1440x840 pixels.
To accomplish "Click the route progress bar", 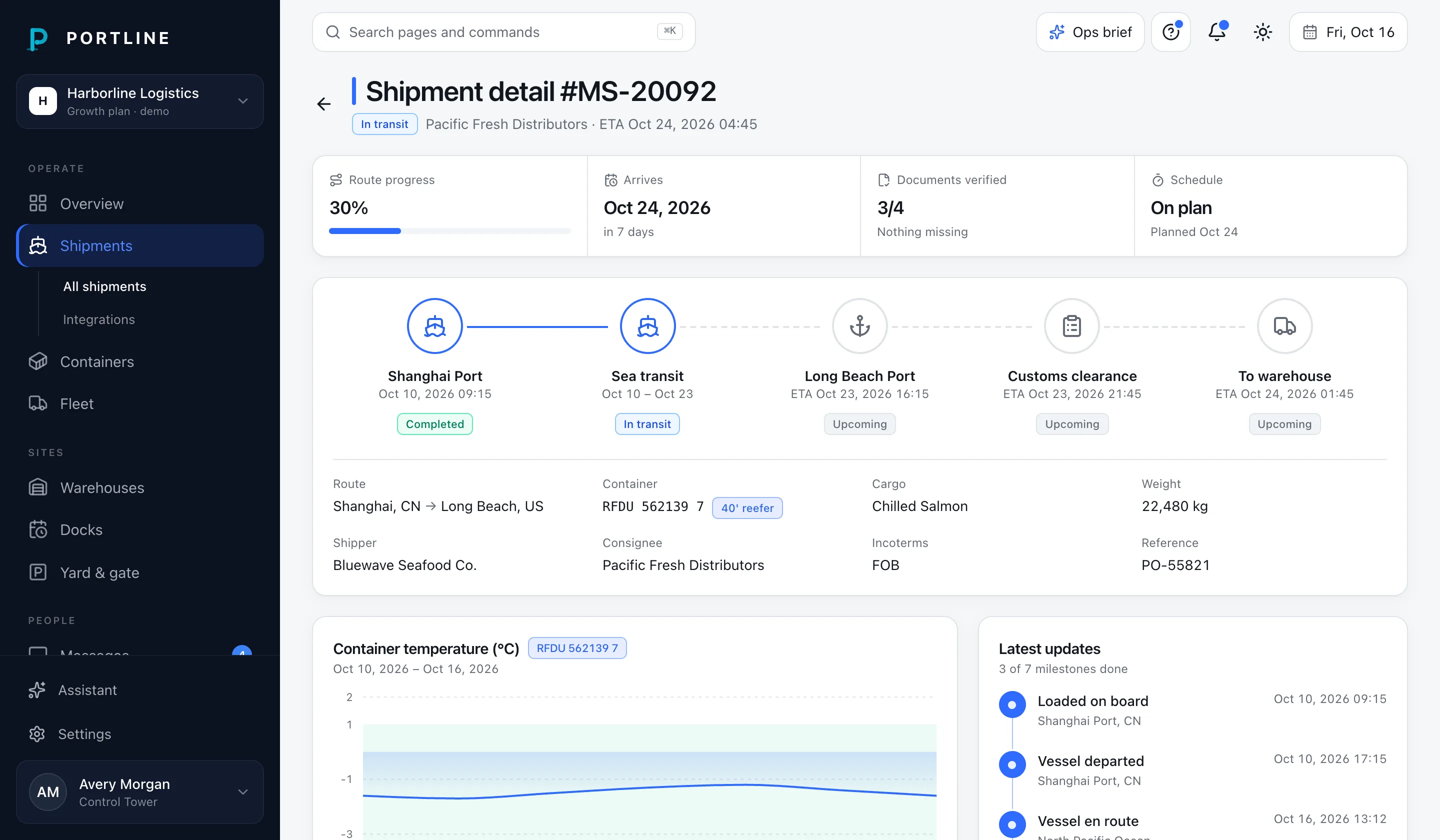I will point(449,231).
